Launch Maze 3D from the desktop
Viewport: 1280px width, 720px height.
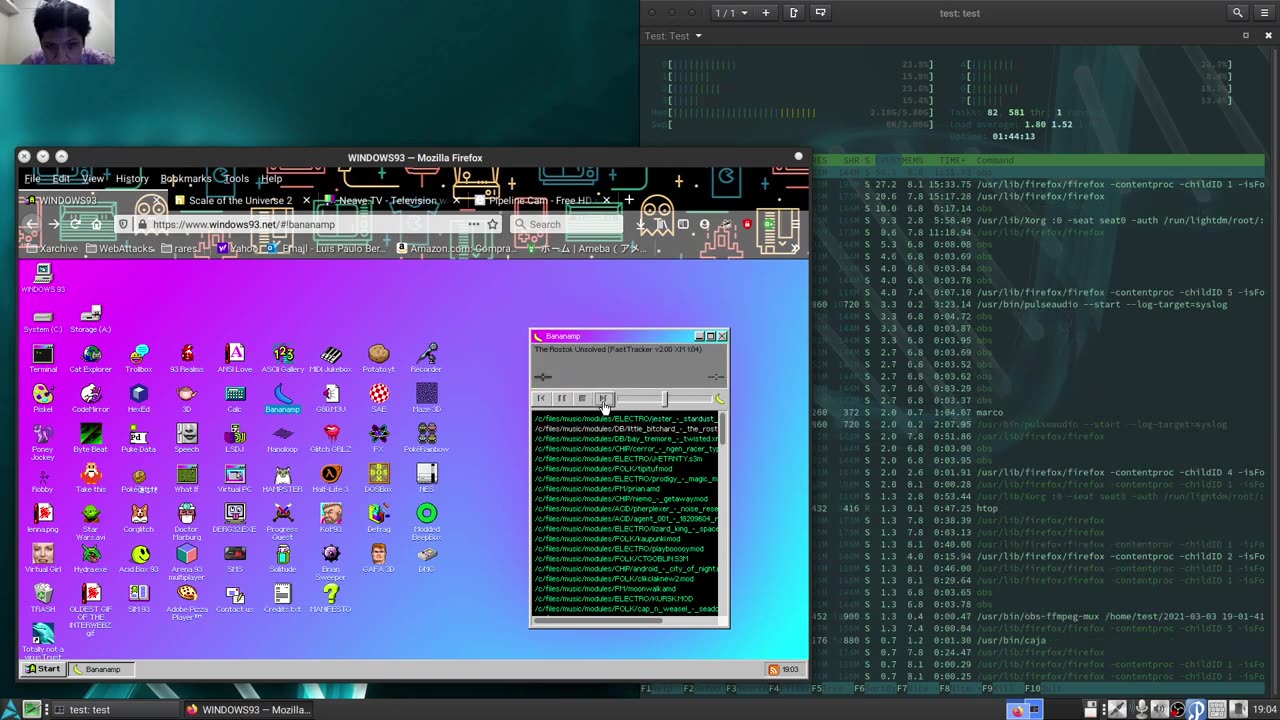pyautogui.click(x=427, y=399)
